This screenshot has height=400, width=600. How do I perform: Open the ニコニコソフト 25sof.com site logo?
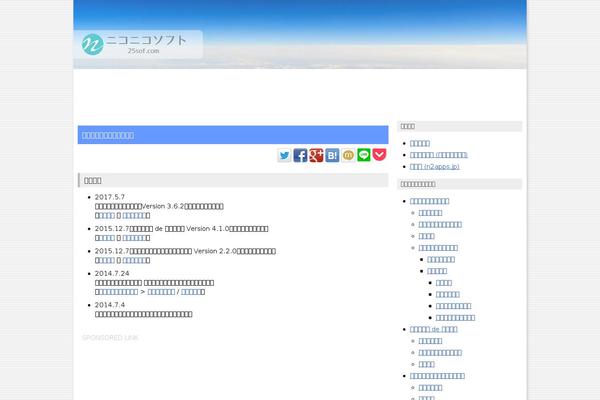click(x=138, y=44)
